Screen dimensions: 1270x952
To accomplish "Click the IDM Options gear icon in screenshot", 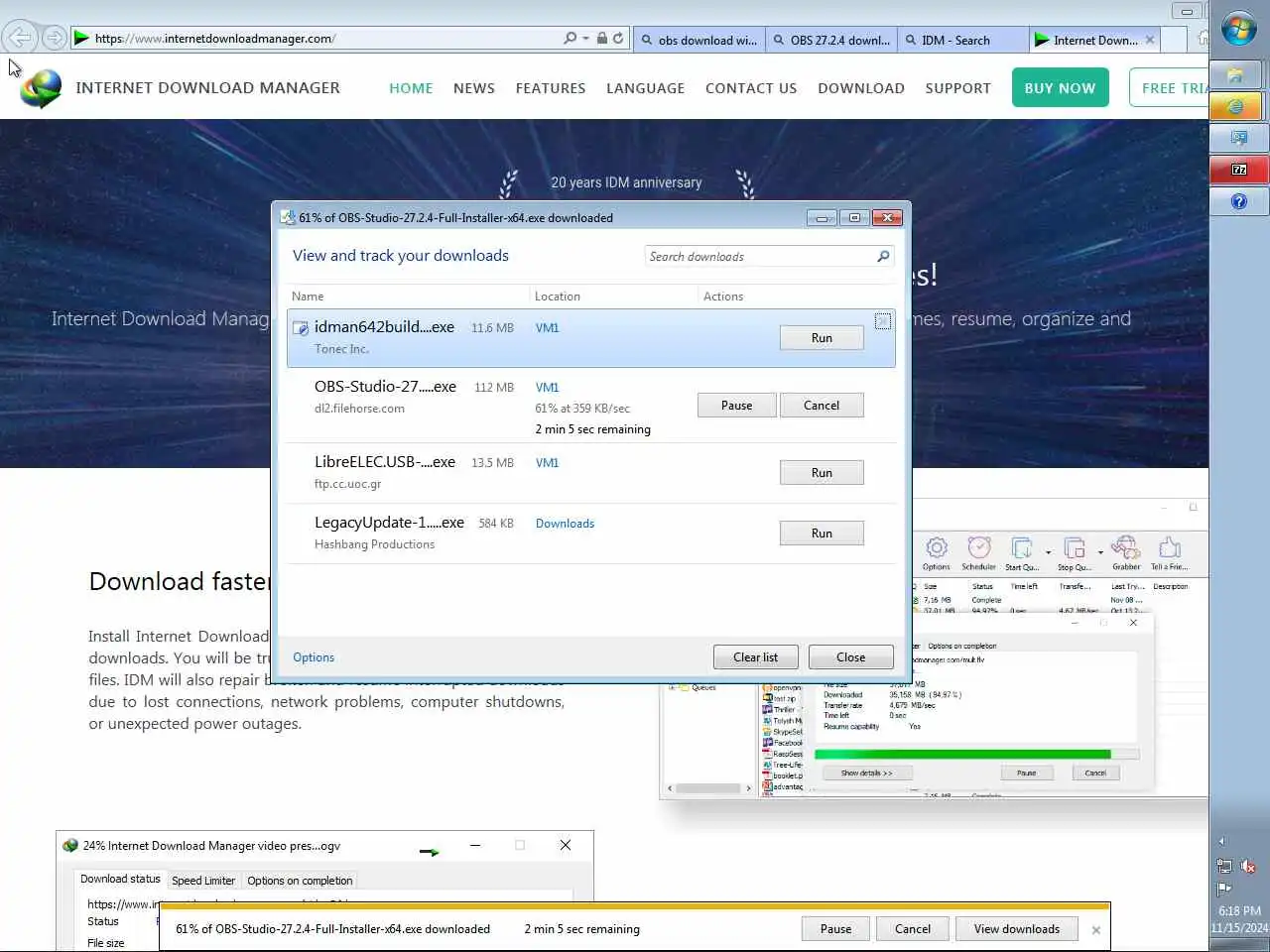I will point(937,548).
